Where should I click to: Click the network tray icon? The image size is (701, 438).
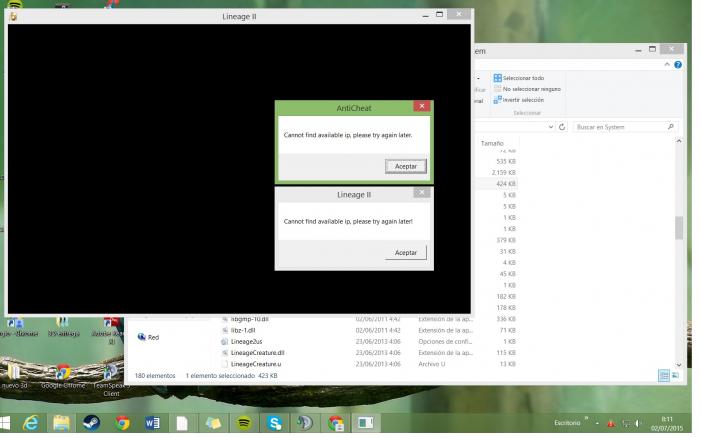coord(626,423)
